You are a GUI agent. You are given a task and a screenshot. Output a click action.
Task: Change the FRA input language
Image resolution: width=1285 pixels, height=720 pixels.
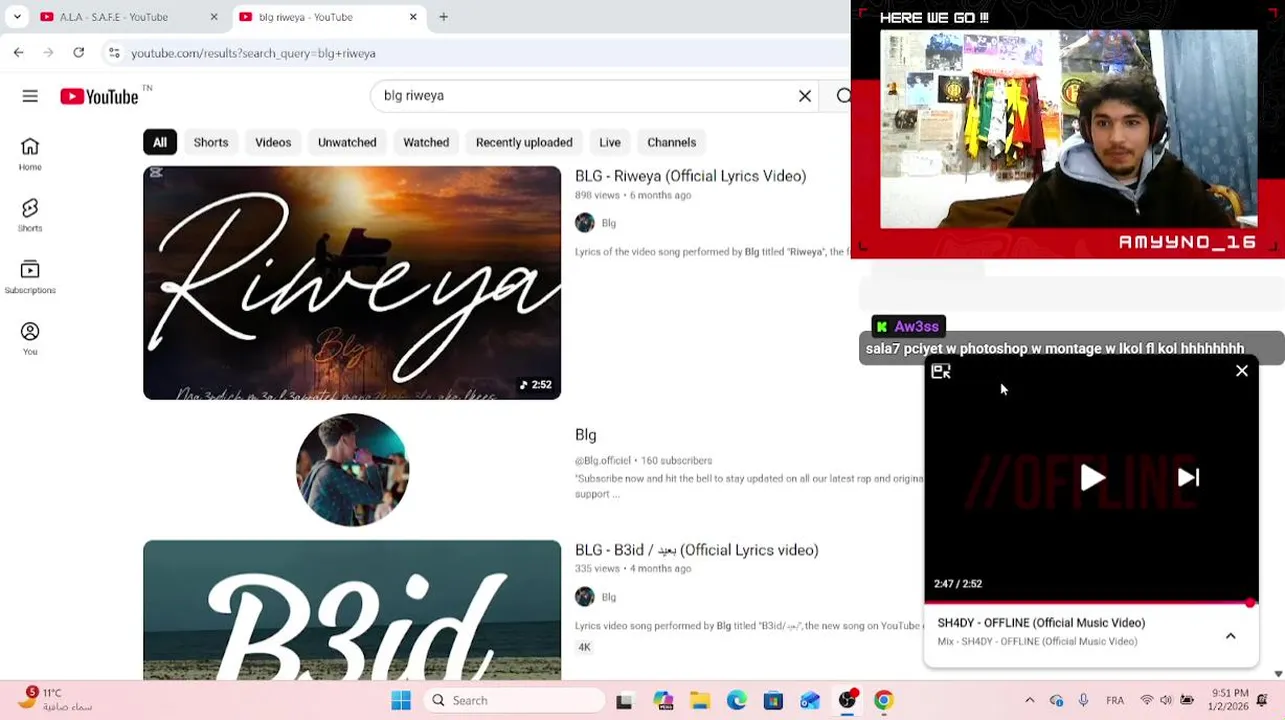pyautogui.click(x=1115, y=701)
